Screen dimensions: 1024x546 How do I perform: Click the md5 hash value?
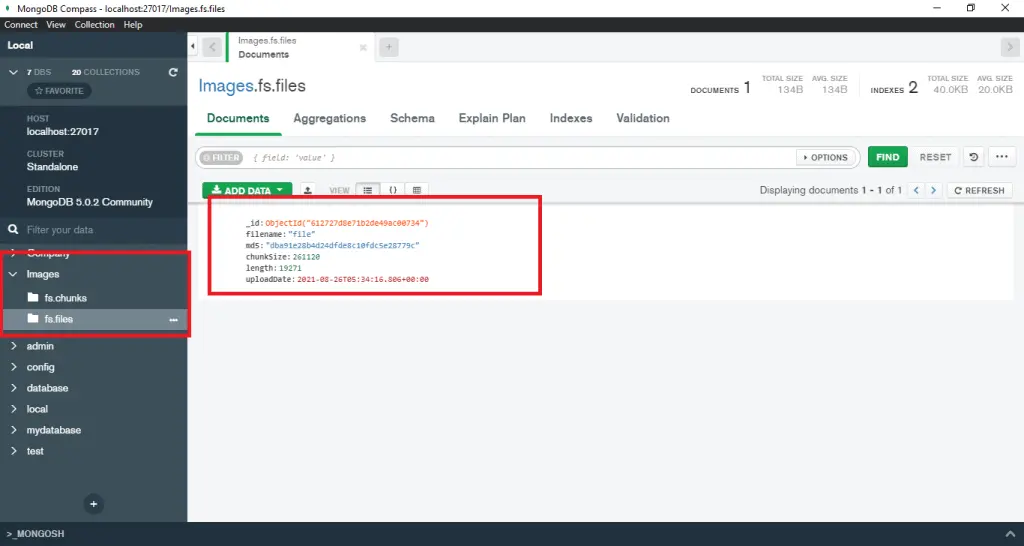(342, 246)
